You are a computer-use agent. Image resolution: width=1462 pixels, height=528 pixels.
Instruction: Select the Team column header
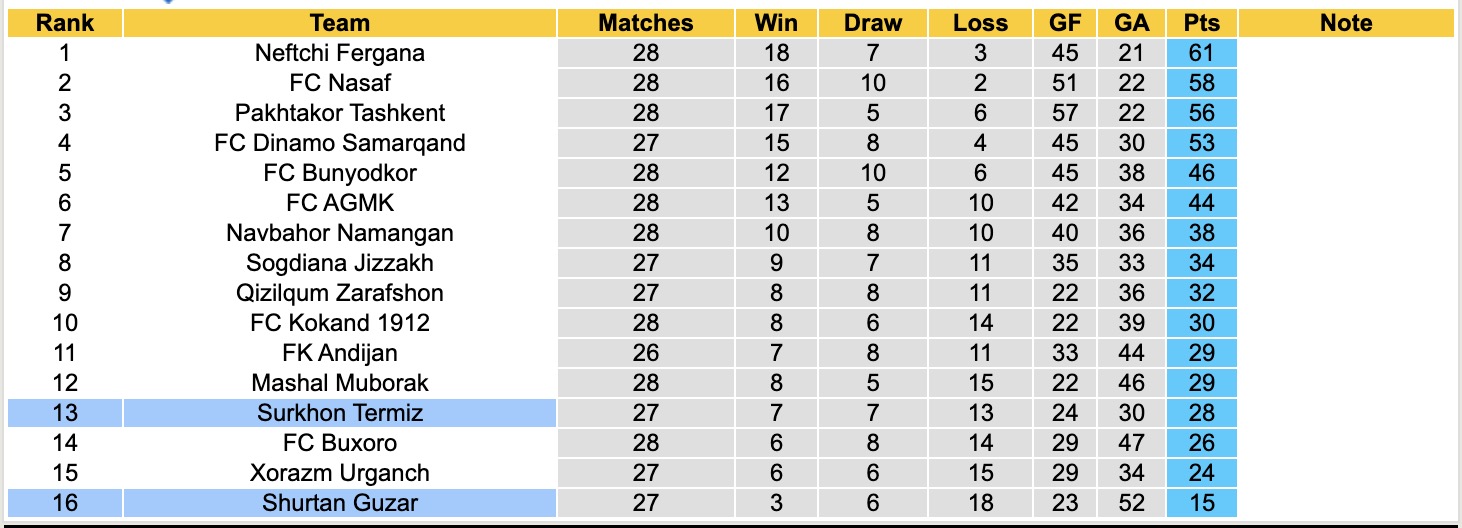[x=340, y=23]
